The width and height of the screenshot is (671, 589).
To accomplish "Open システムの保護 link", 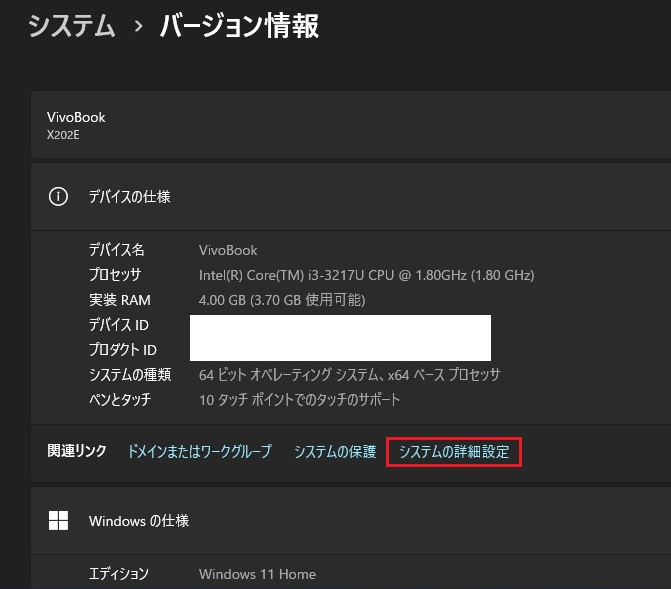I will pos(335,451).
